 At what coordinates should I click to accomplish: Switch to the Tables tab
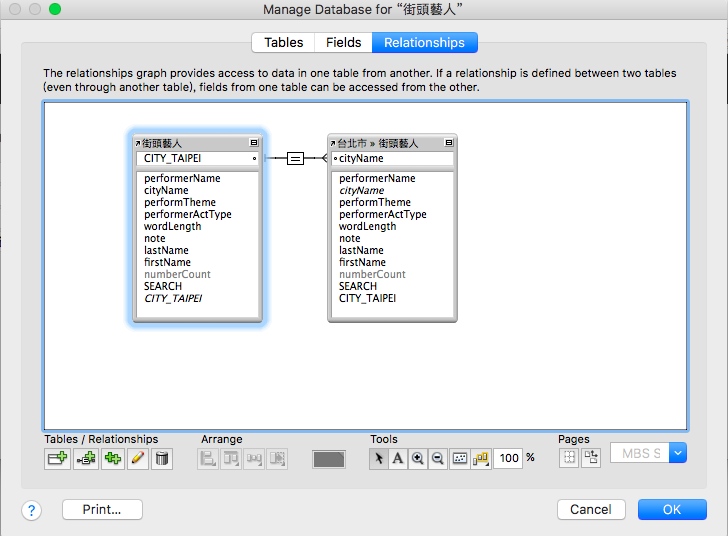click(284, 43)
